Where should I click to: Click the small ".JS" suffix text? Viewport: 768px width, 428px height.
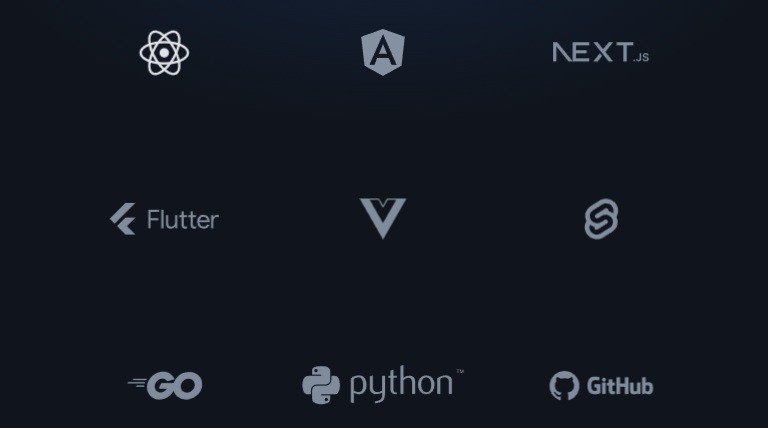click(641, 57)
